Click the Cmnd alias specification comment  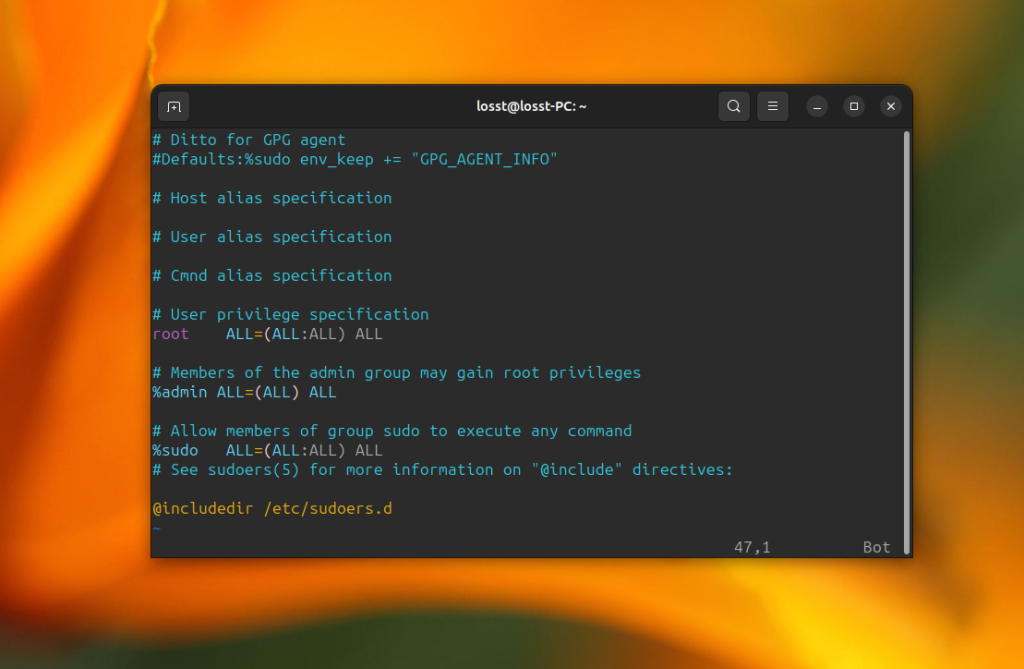click(x=272, y=276)
